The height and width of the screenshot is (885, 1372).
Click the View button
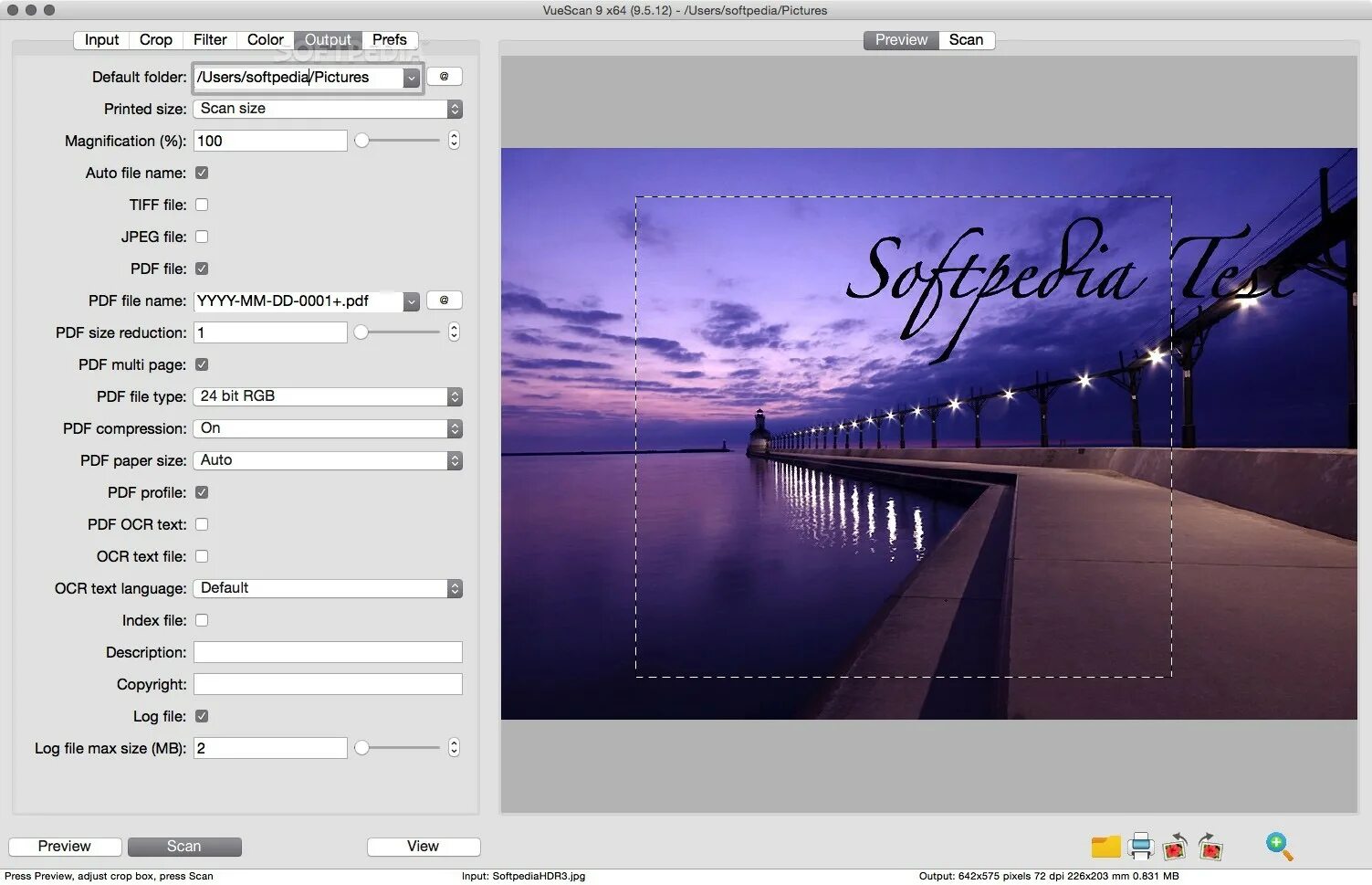[424, 847]
